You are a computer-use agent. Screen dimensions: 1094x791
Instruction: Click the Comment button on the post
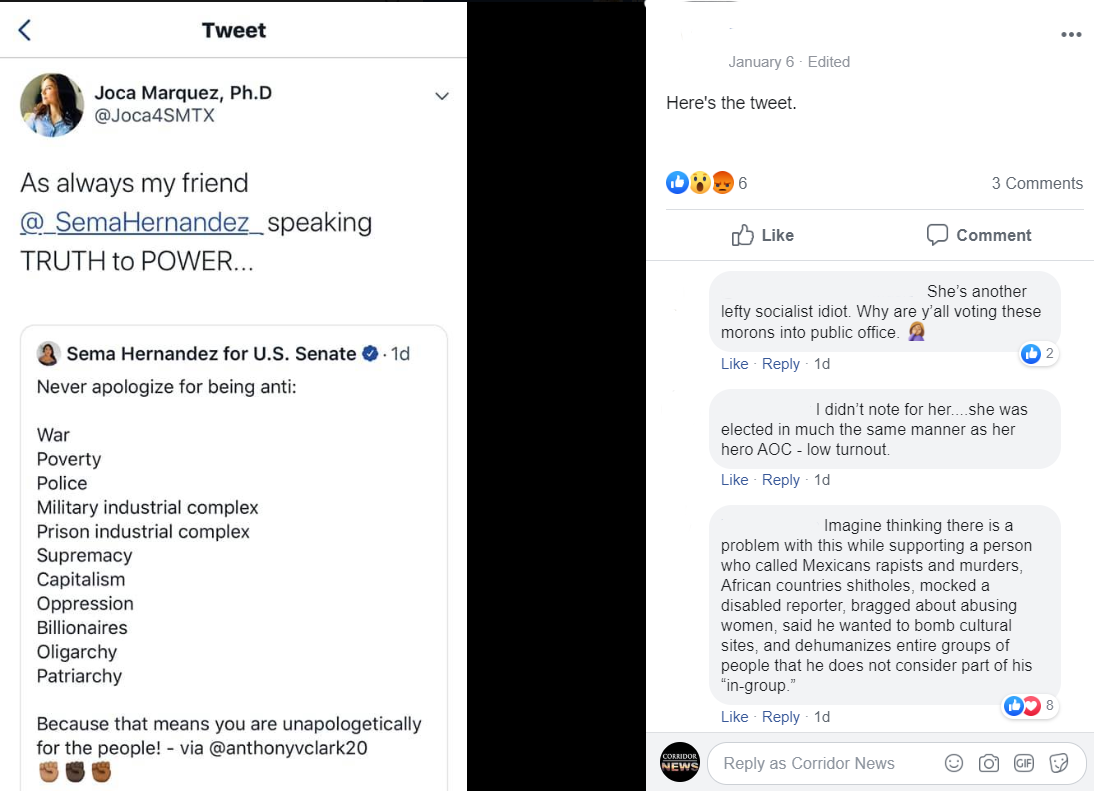coord(978,235)
